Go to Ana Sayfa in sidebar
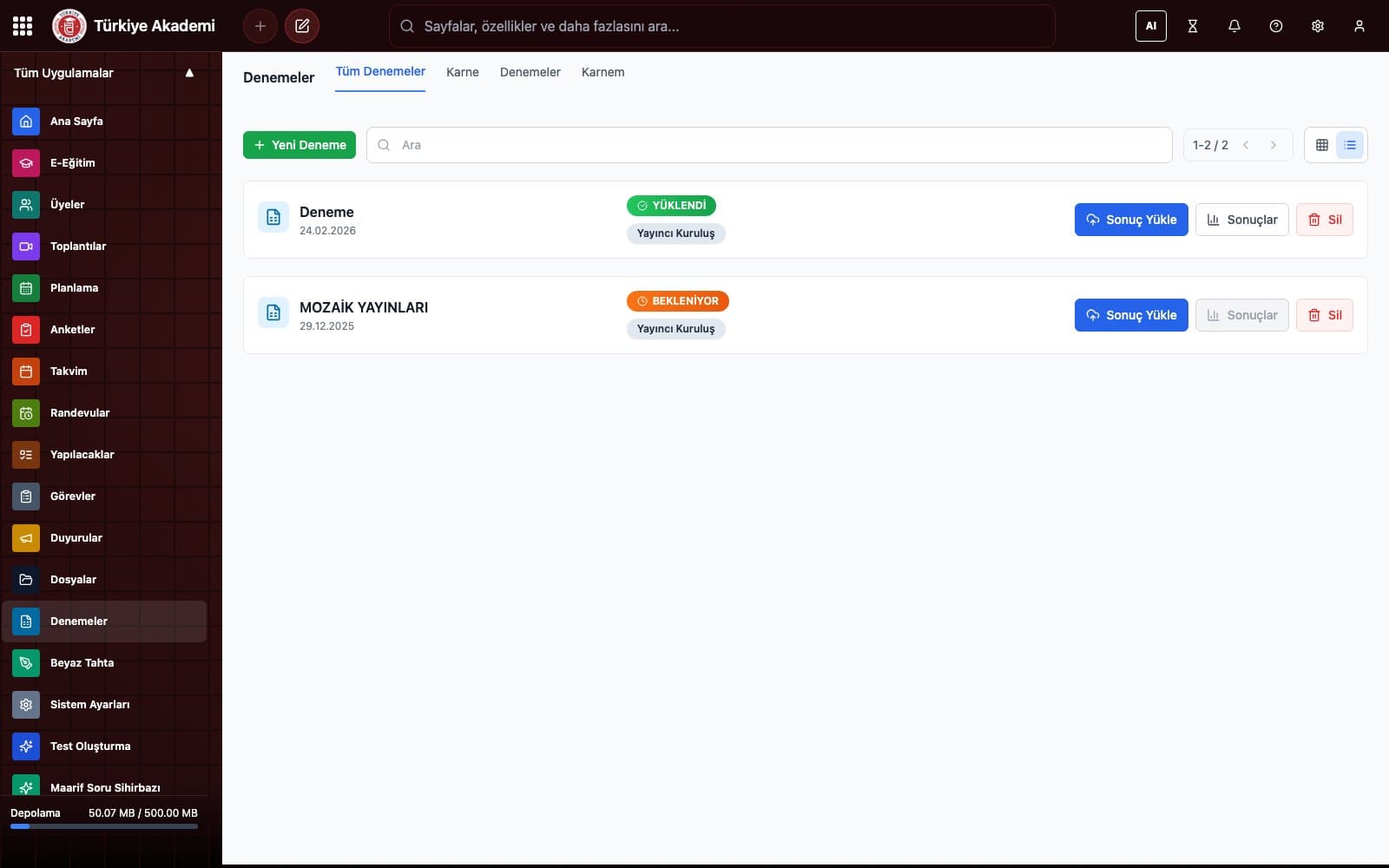This screenshot has height=868, width=1389. tap(104, 122)
